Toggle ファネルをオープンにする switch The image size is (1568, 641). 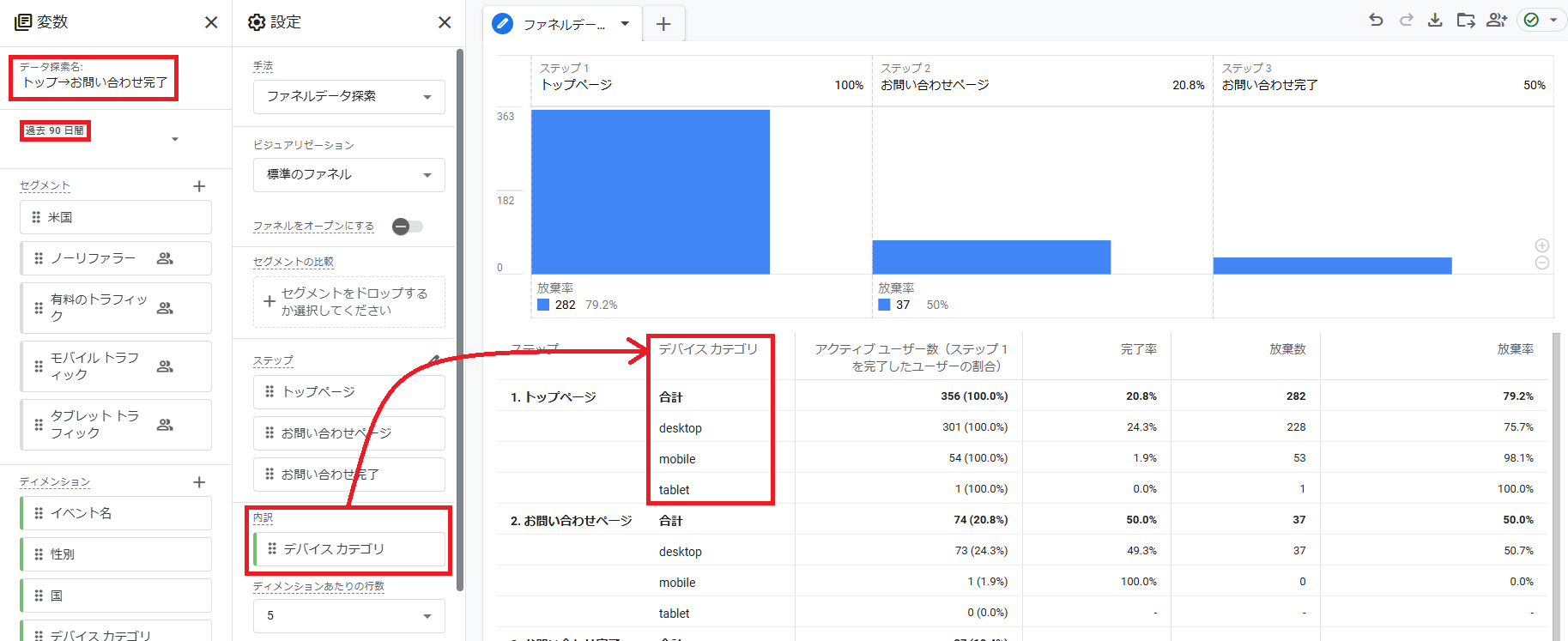point(408,227)
